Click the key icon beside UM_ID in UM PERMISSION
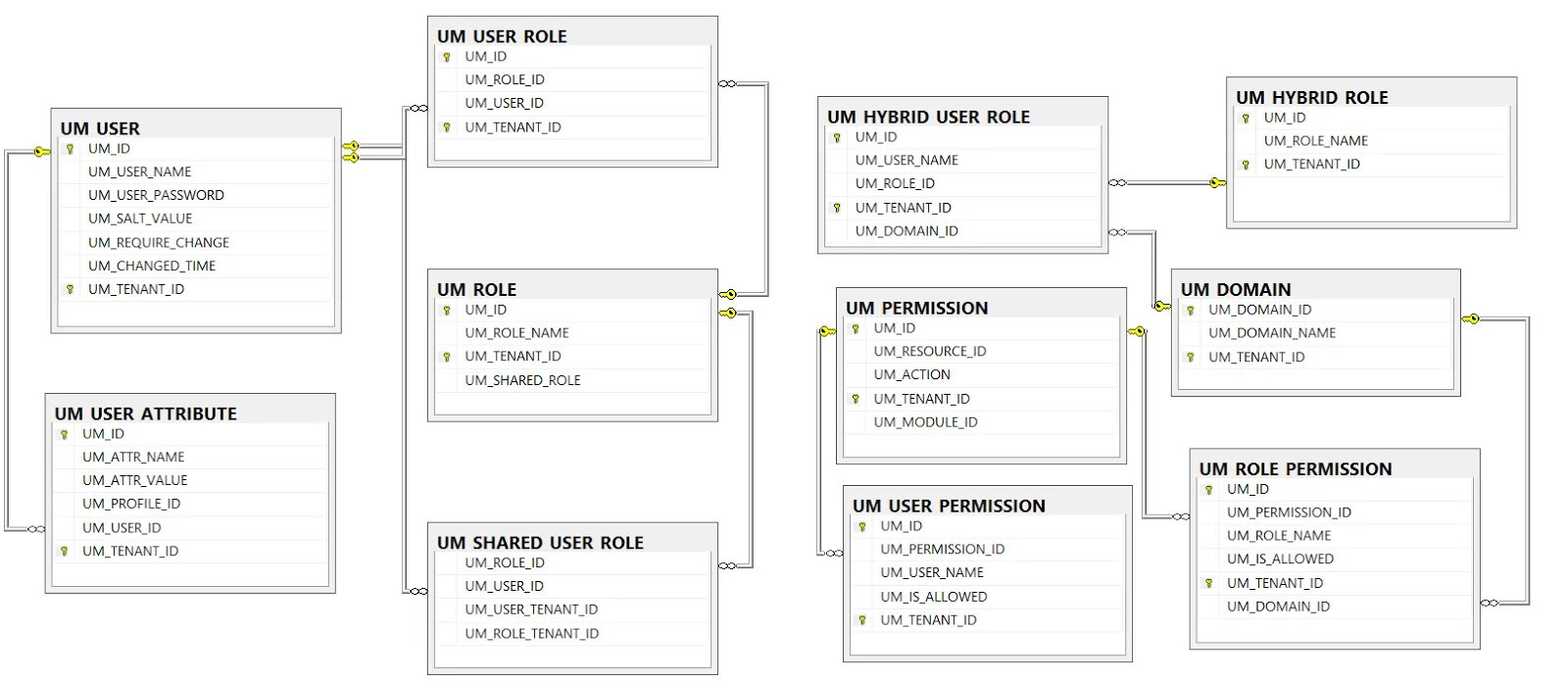The height and width of the screenshot is (681, 1568). pos(856,329)
